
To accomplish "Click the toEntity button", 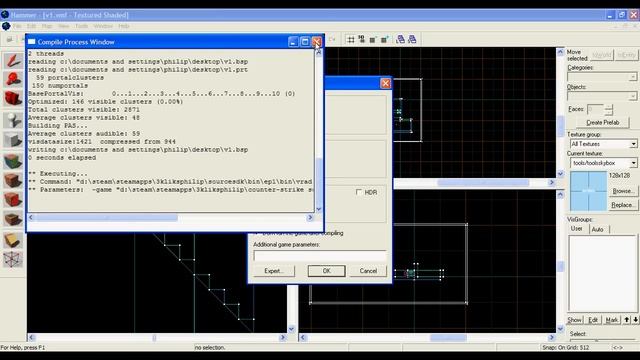I will click(627, 55).
